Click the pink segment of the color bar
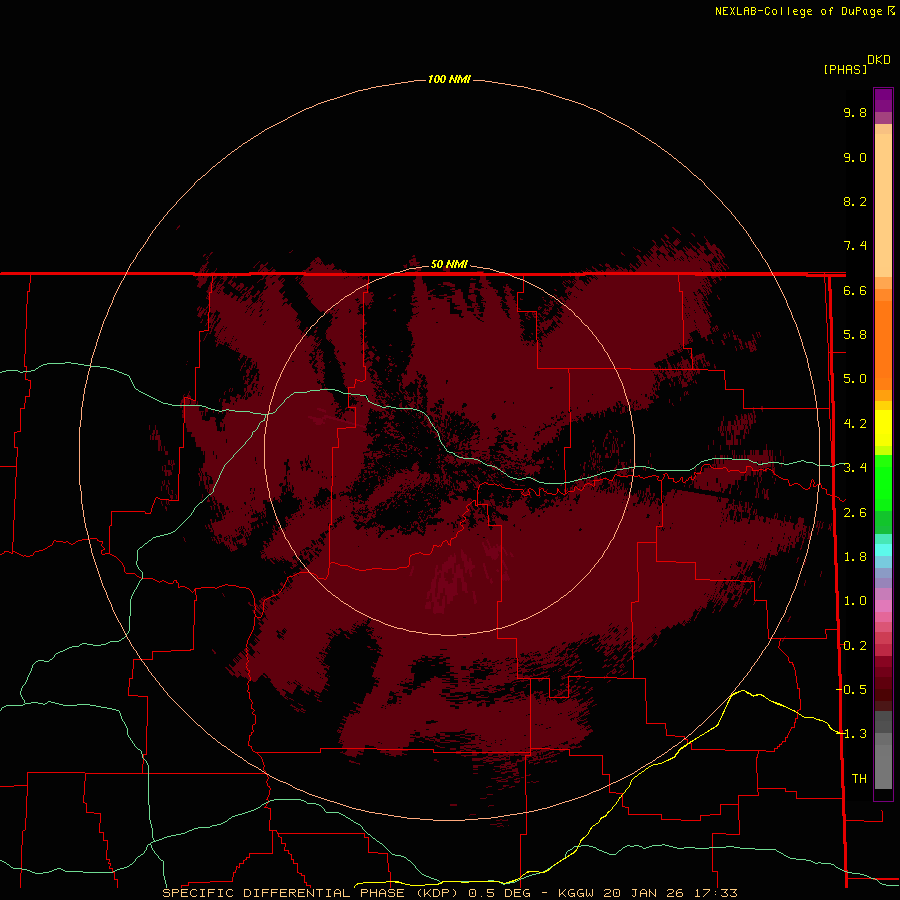The height and width of the screenshot is (900, 900). 883,607
